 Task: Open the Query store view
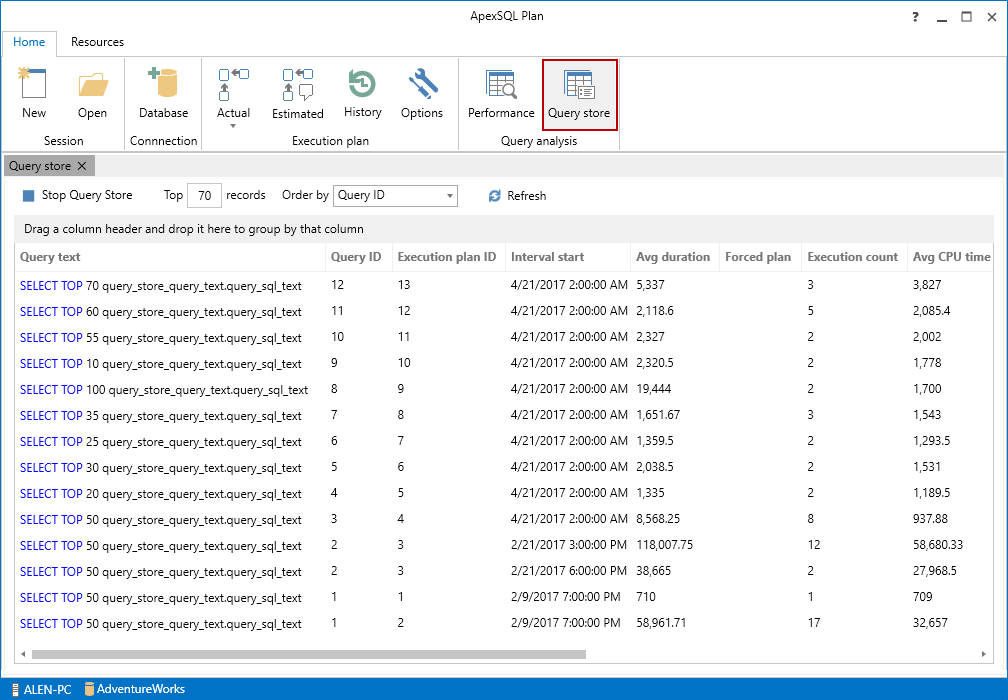(x=579, y=94)
